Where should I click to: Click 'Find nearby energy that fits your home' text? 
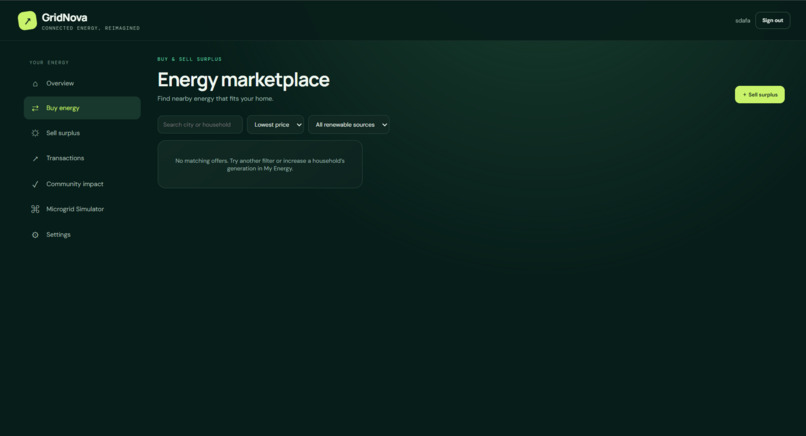click(x=215, y=99)
